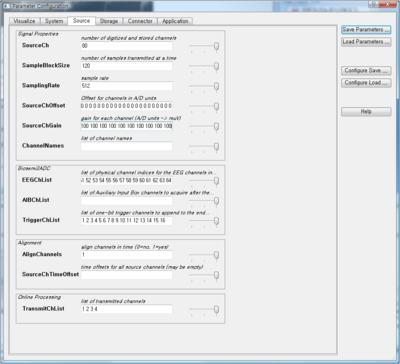Click the Load Parameters button

click(366, 42)
